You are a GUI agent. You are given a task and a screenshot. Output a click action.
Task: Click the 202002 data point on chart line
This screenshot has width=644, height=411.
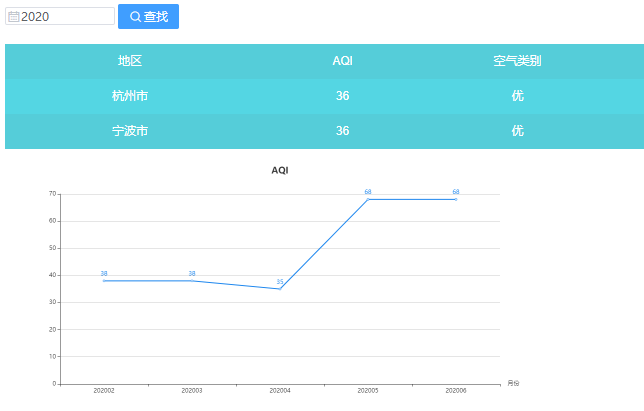tap(104, 281)
